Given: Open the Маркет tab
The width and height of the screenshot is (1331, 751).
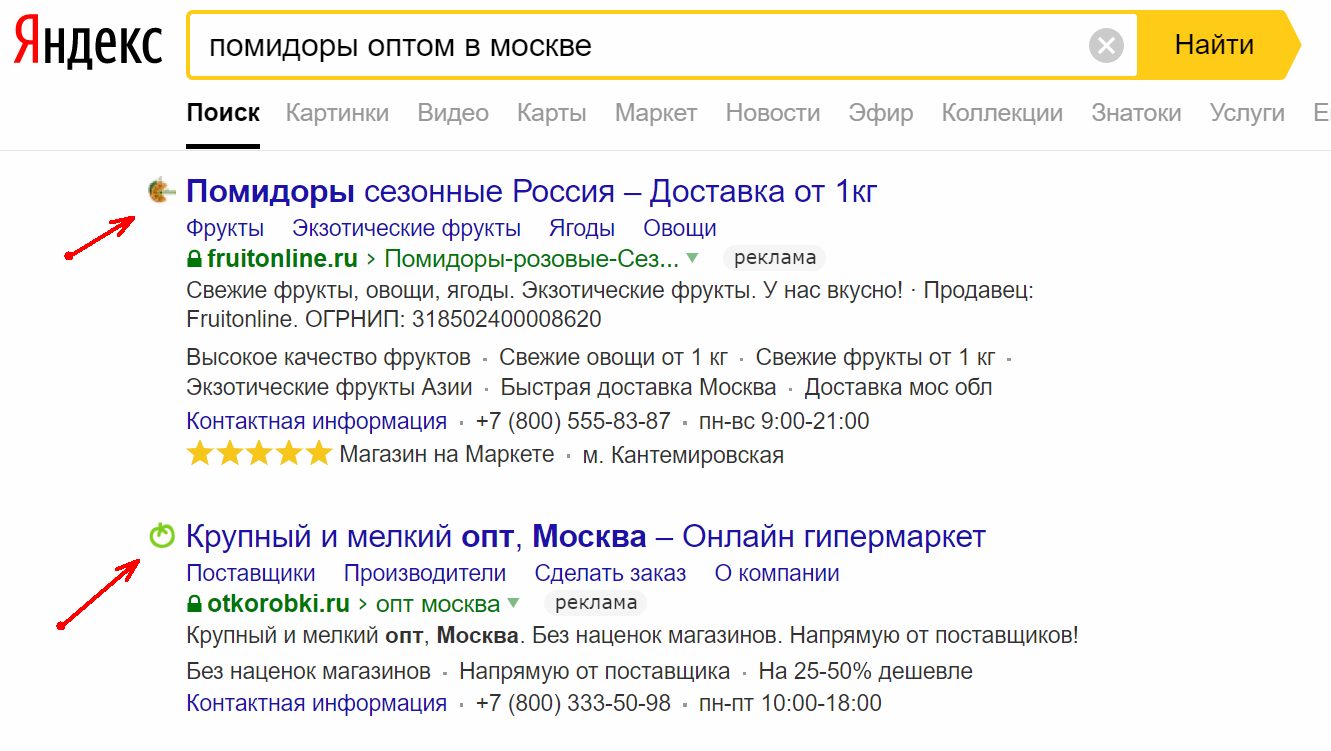Looking at the screenshot, I should [656, 113].
